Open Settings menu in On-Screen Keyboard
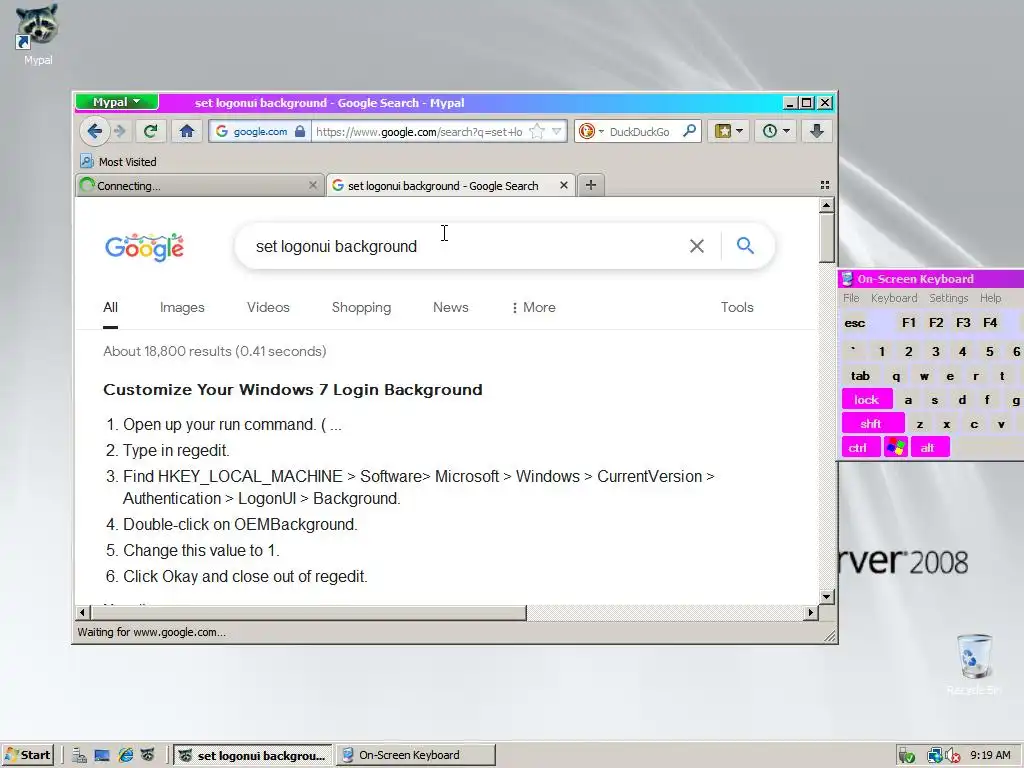 pos(948,298)
